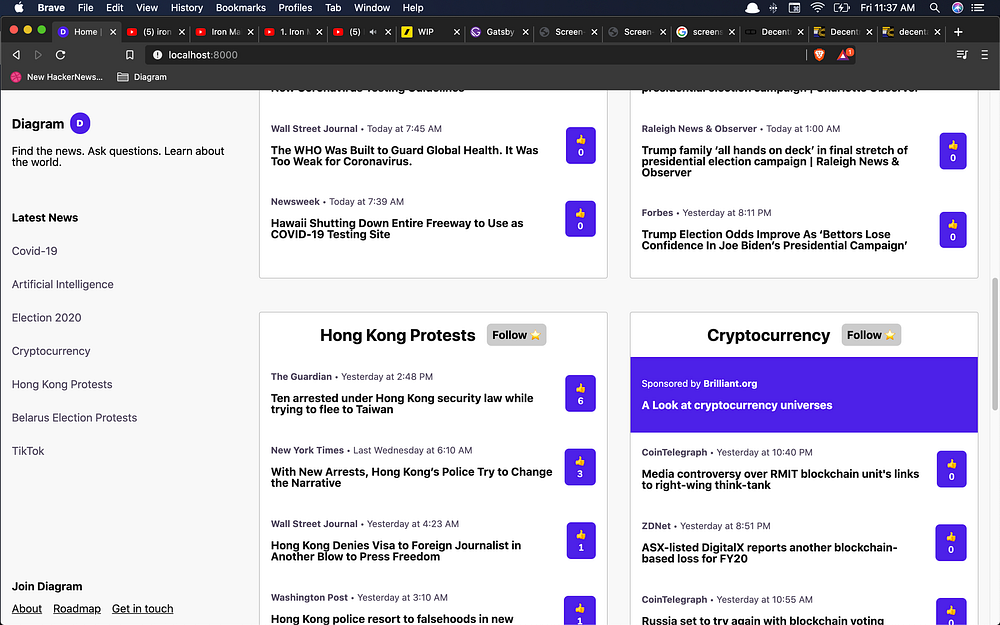Open macOS Spotlight search
The width and height of the screenshot is (1000, 625).
coord(934,8)
